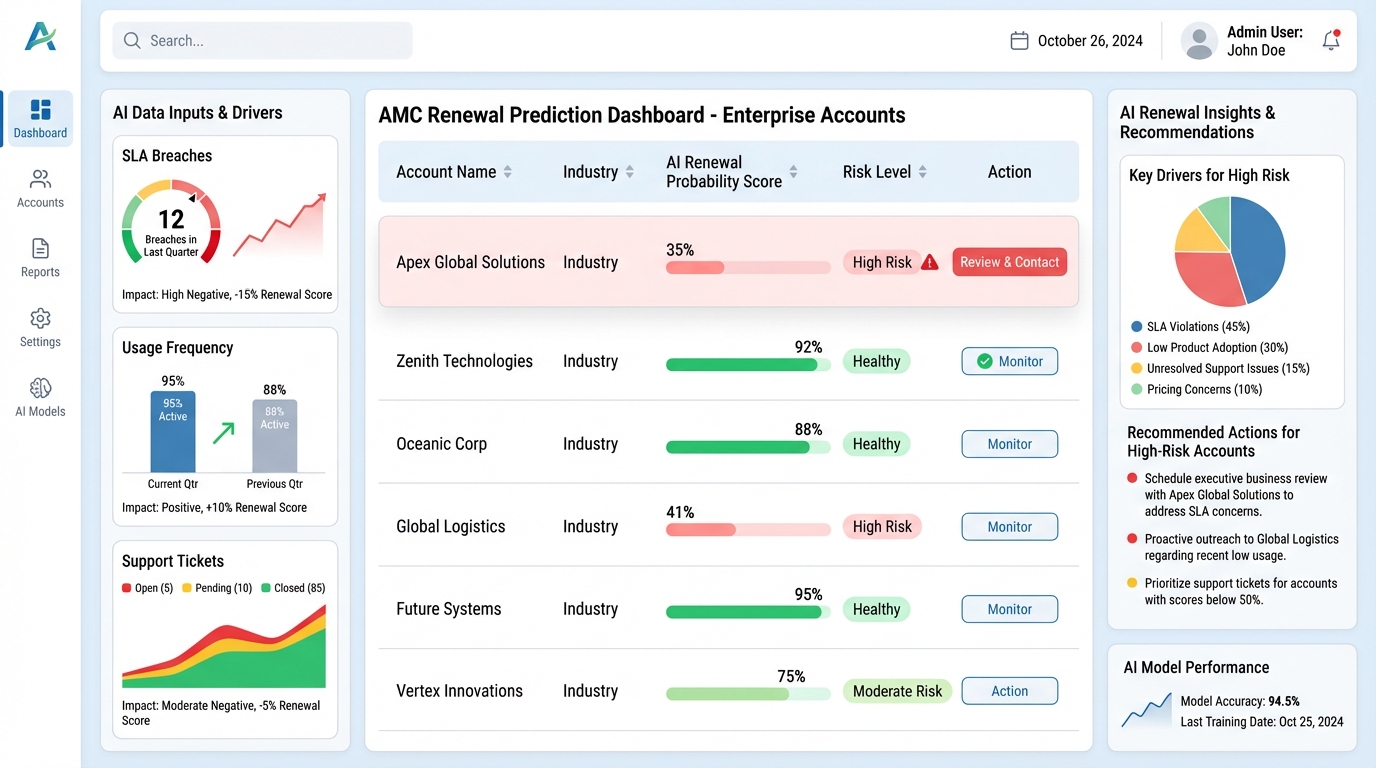Image resolution: width=1376 pixels, height=768 pixels.
Task: Click the search magnifier icon
Action: 132,40
